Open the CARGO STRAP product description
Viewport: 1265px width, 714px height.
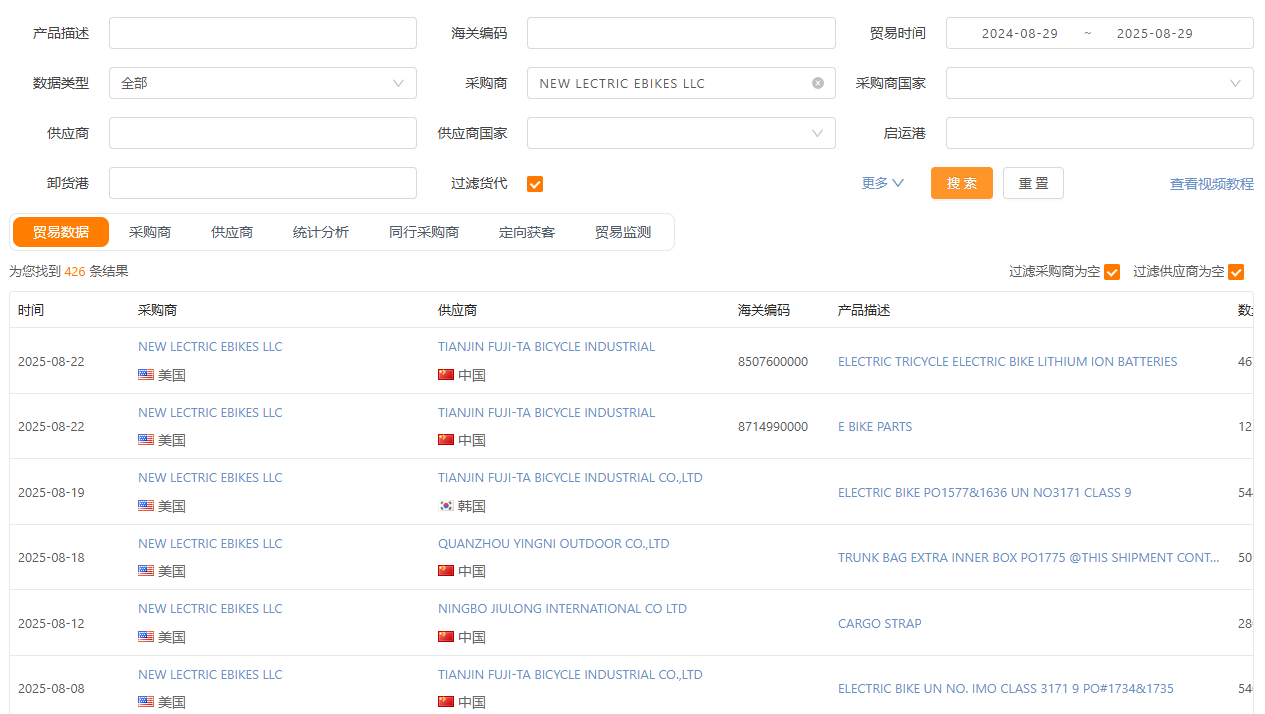880,624
